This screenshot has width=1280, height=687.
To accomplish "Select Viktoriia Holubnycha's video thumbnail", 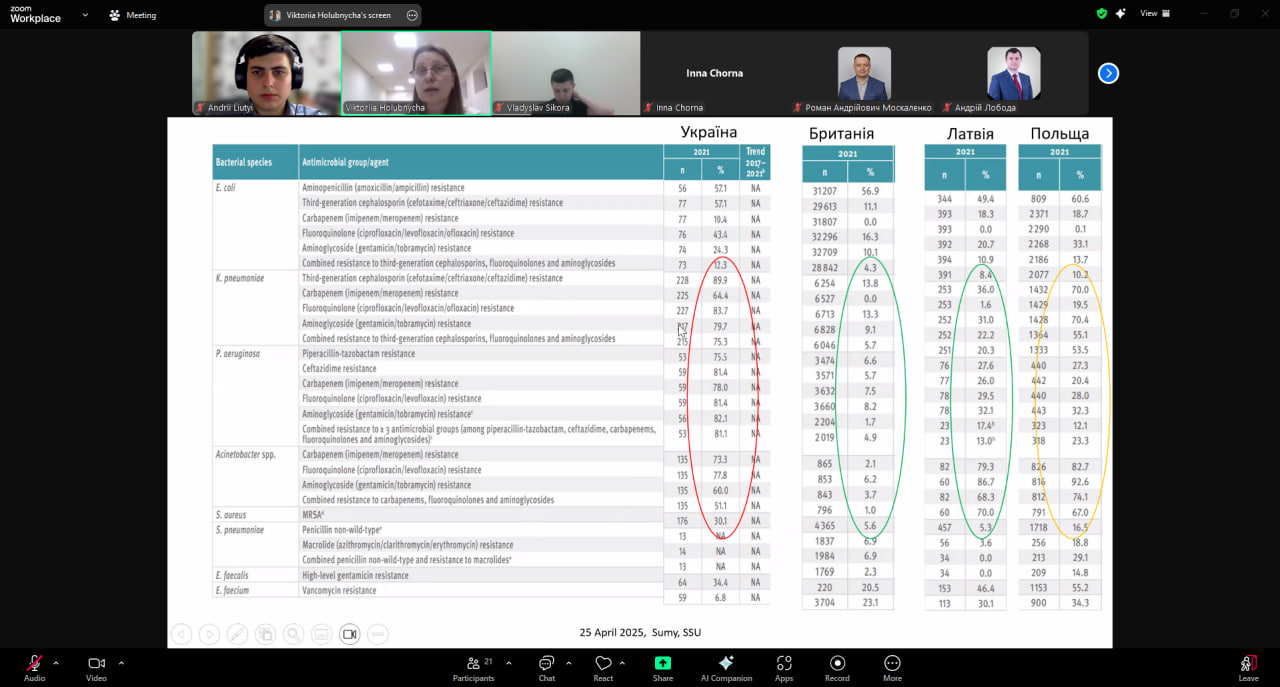I will (x=416, y=73).
